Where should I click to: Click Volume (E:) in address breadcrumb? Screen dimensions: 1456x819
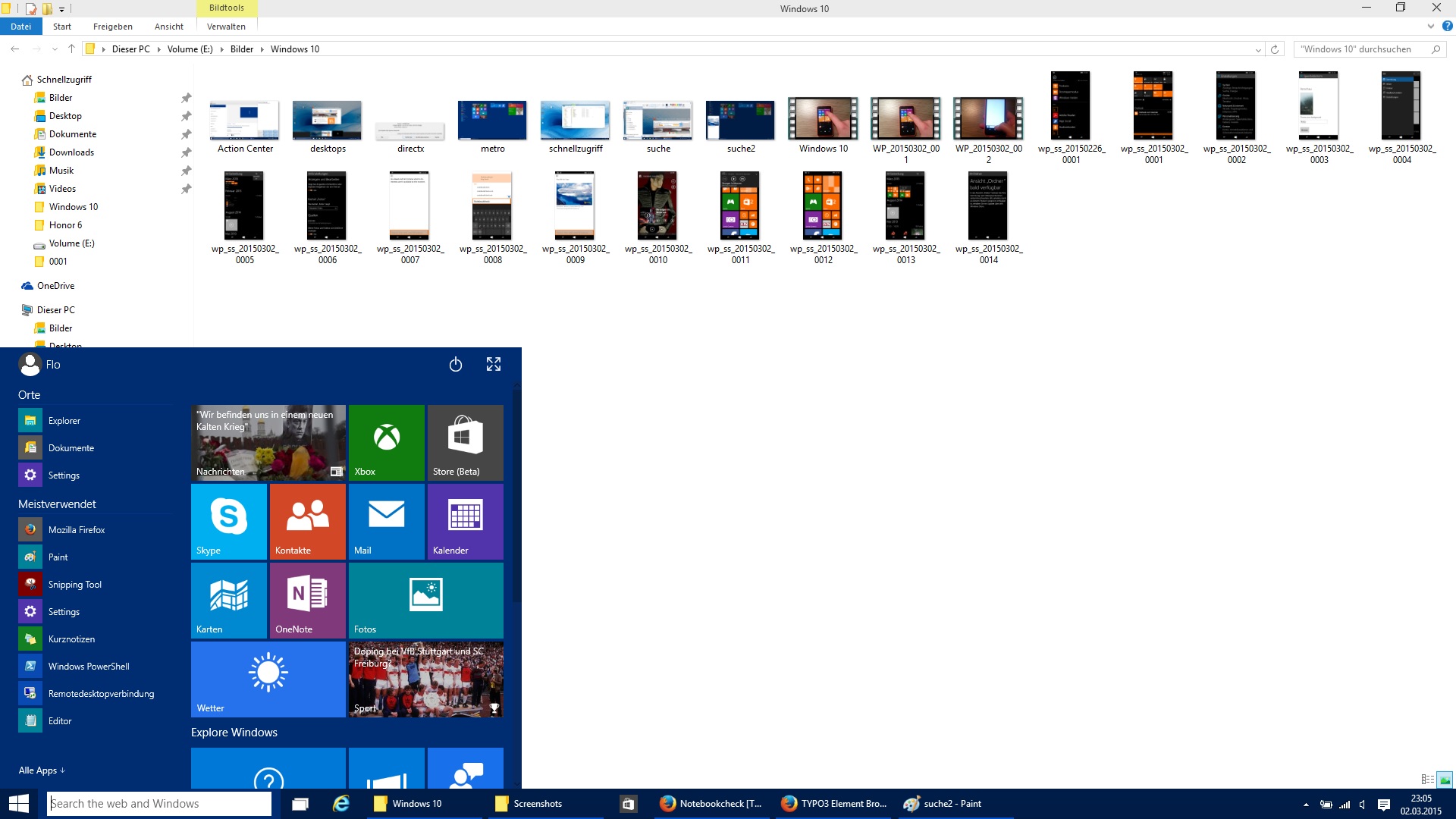coord(190,49)
